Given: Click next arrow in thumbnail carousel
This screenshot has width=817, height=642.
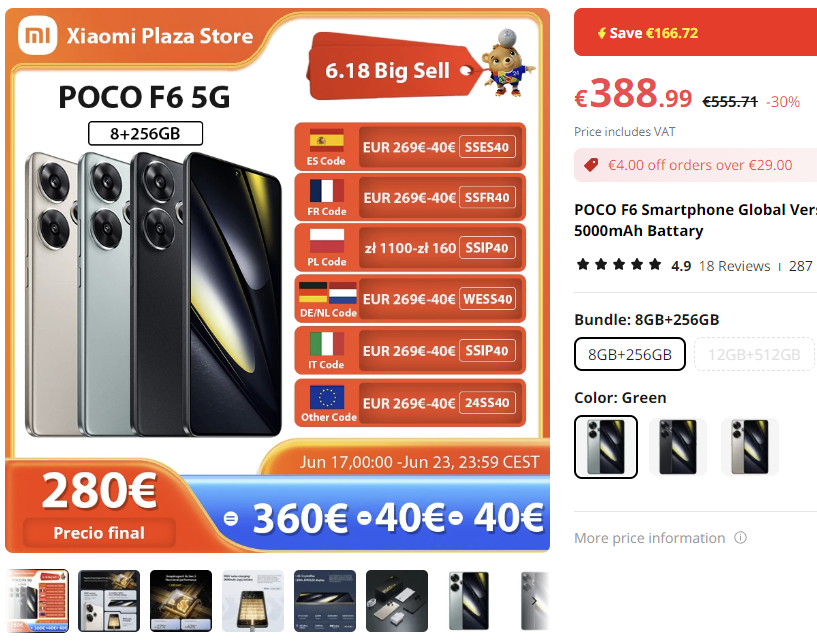Looking at the screenshot, I should tap(534, 601).
